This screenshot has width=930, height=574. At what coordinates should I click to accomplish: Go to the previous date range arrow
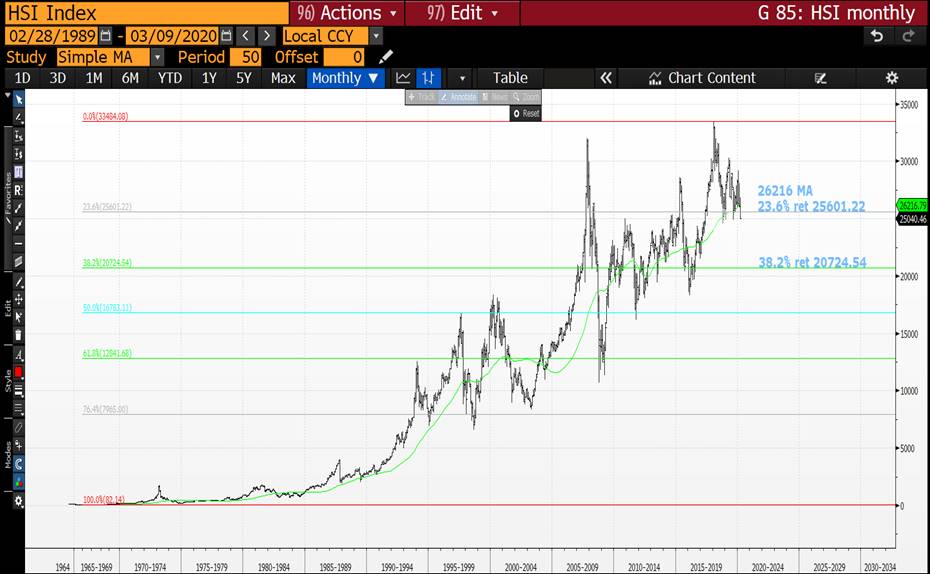click(x=246, y=36)
